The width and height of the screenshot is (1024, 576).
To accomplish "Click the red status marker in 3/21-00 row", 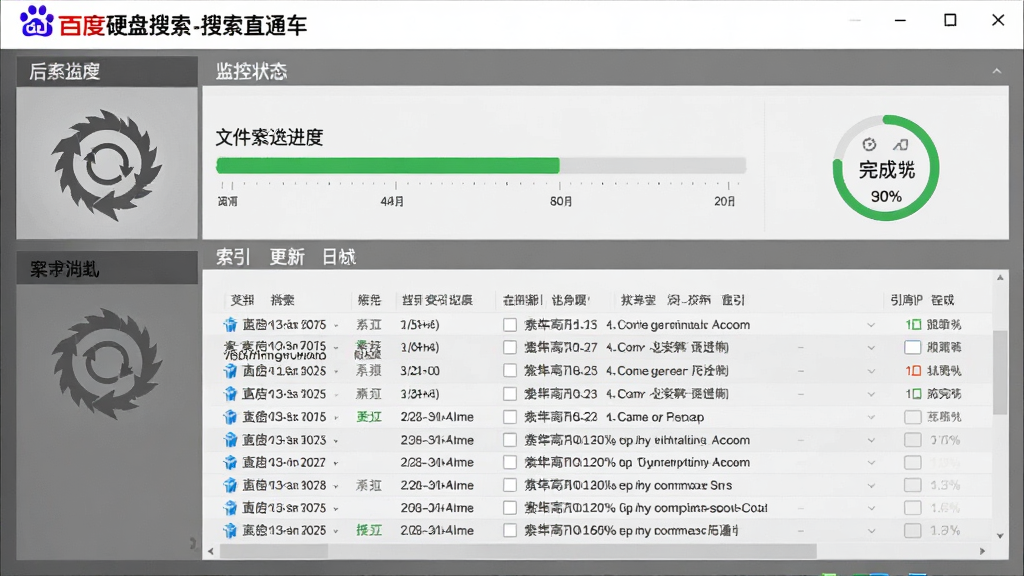I will pos(913,371).
